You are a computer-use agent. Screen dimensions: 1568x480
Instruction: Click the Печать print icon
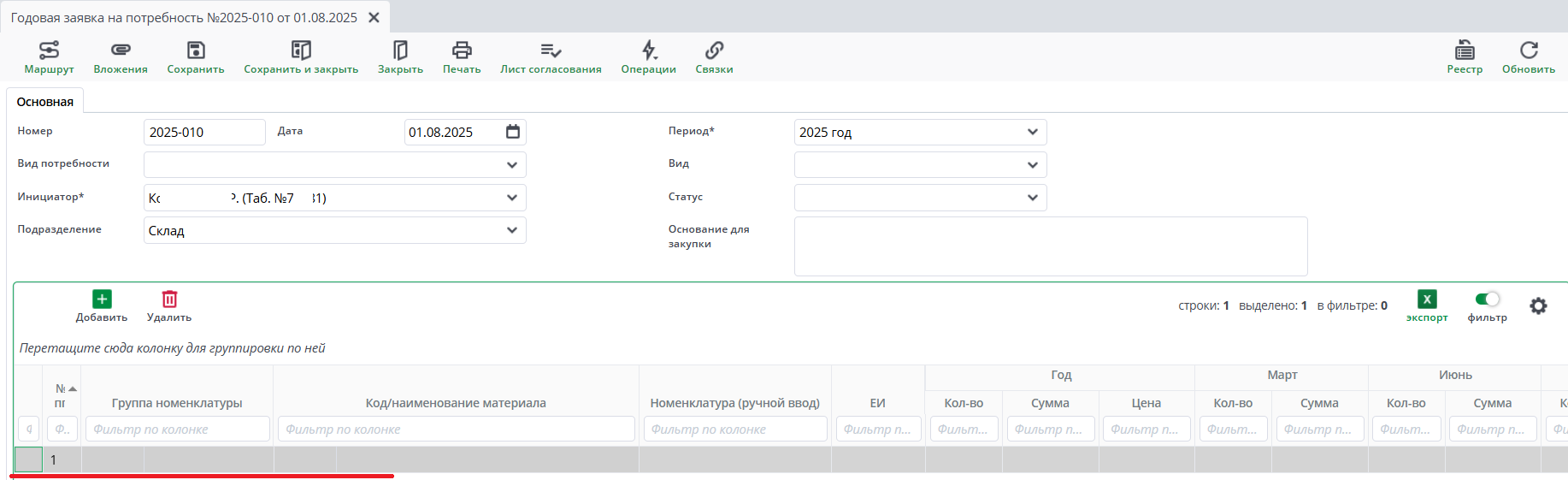[x=462, y=50]
